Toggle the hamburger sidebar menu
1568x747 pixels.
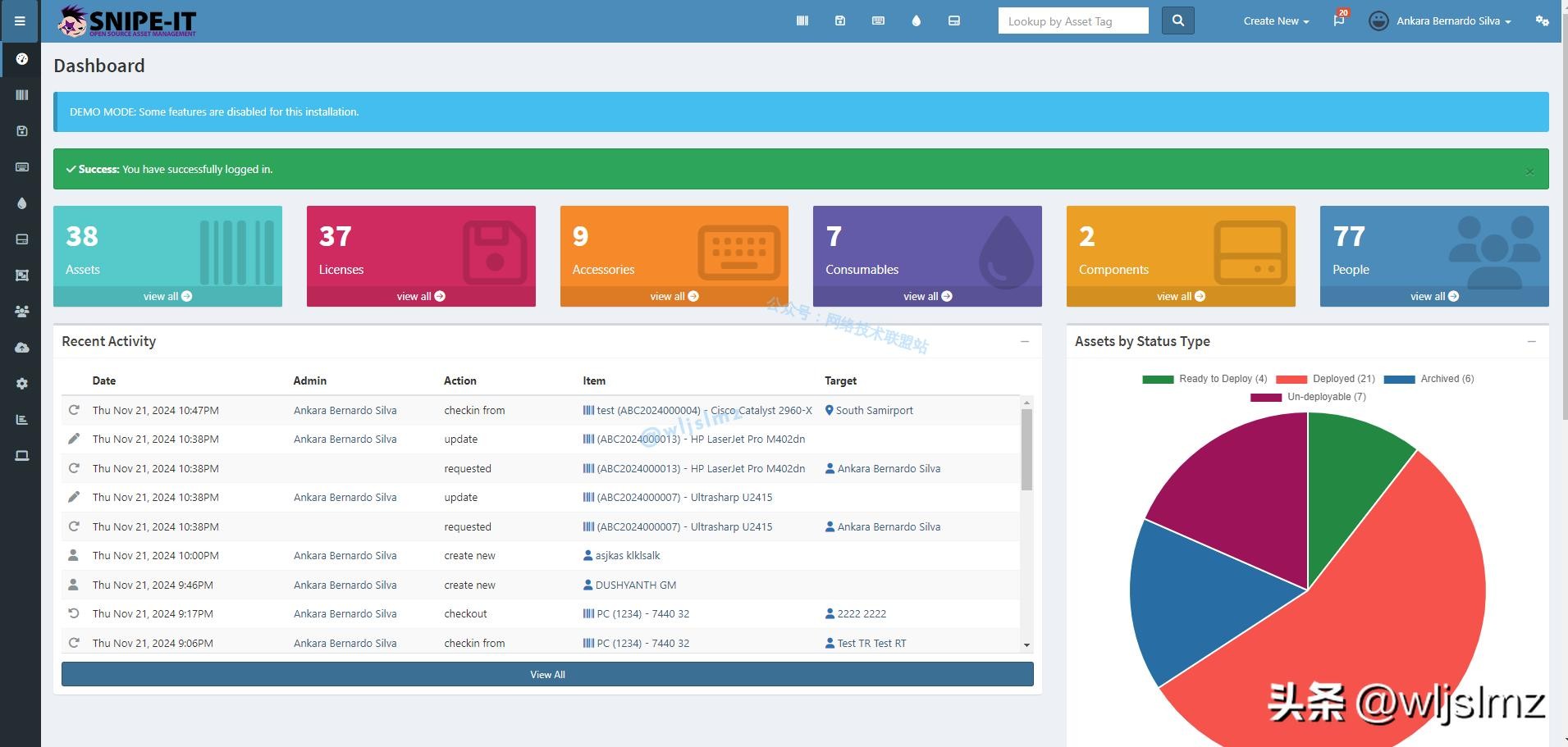[x=20, y=21]
